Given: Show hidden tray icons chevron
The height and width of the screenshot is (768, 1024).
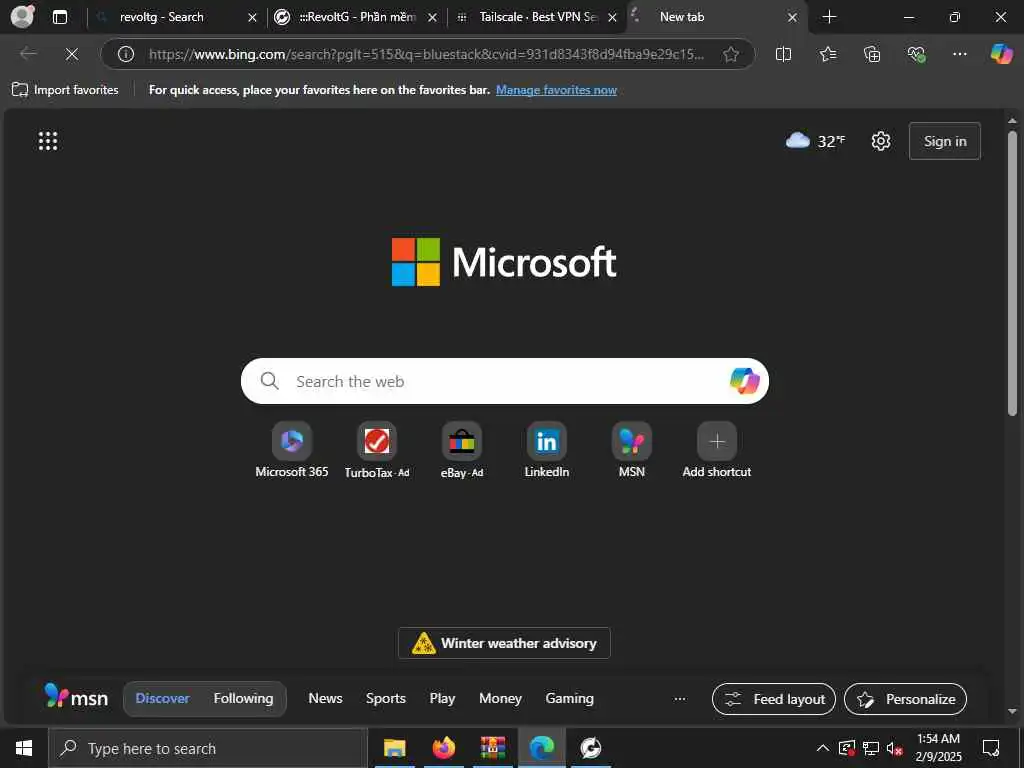Looking at the screenshot, I should click(x=823, y=748).
